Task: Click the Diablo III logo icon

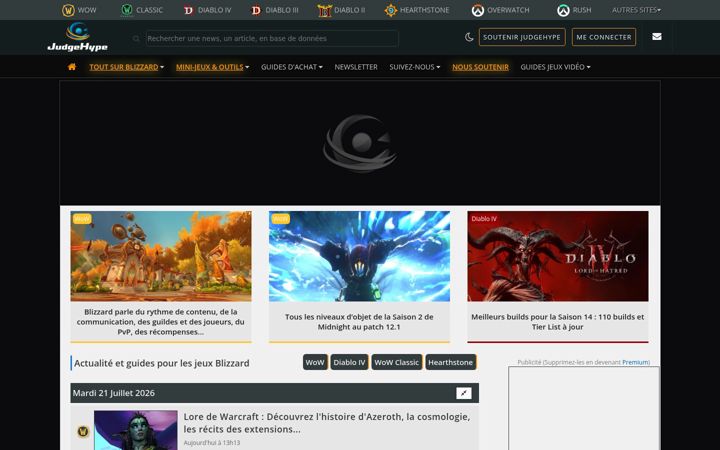Action: [x=256, y=10]
